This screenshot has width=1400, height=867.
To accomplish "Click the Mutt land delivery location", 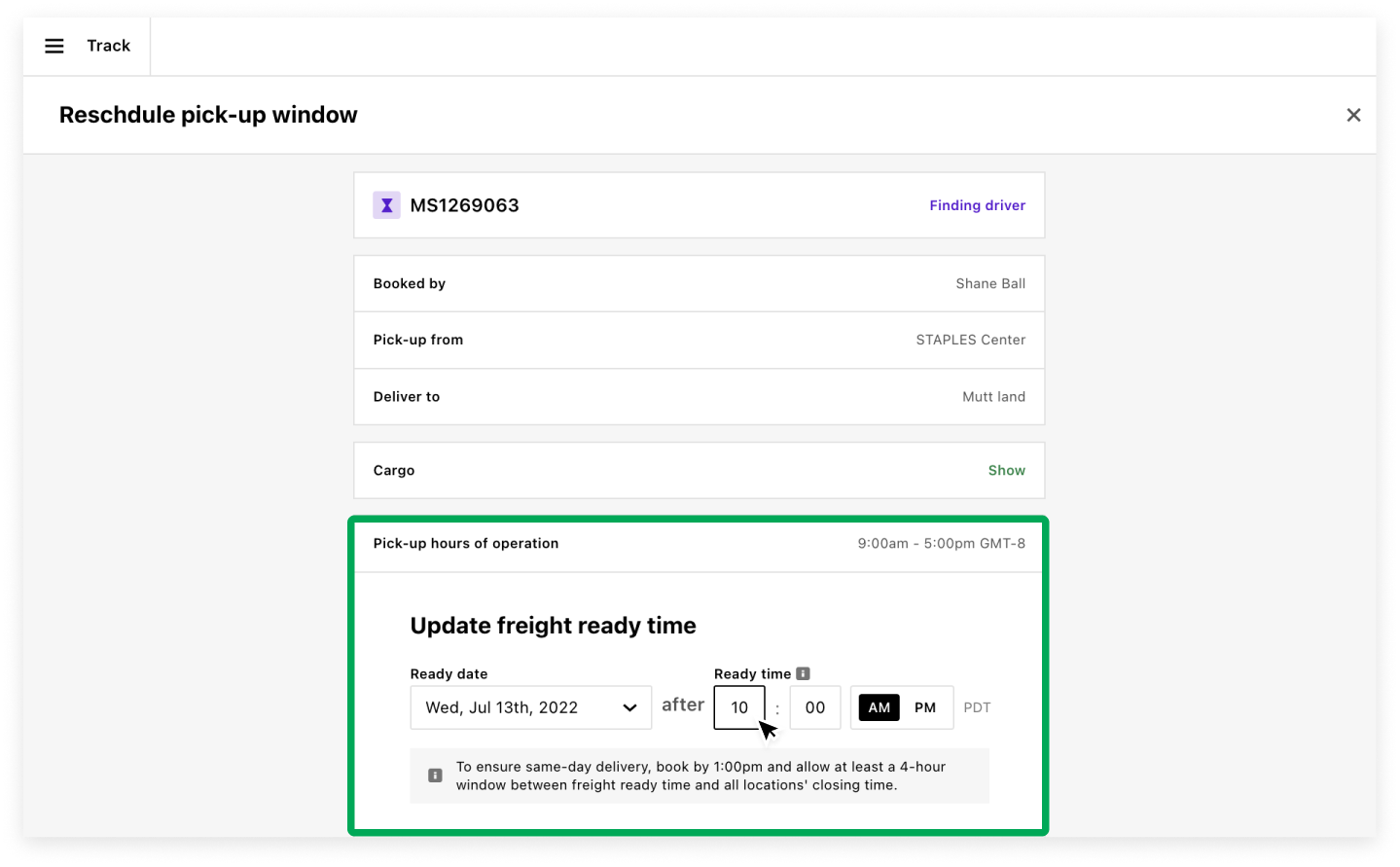I will pos(993,396).
